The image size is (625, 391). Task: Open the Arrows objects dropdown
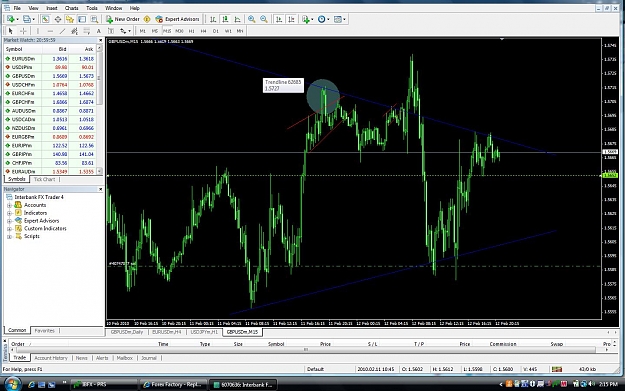125,31
